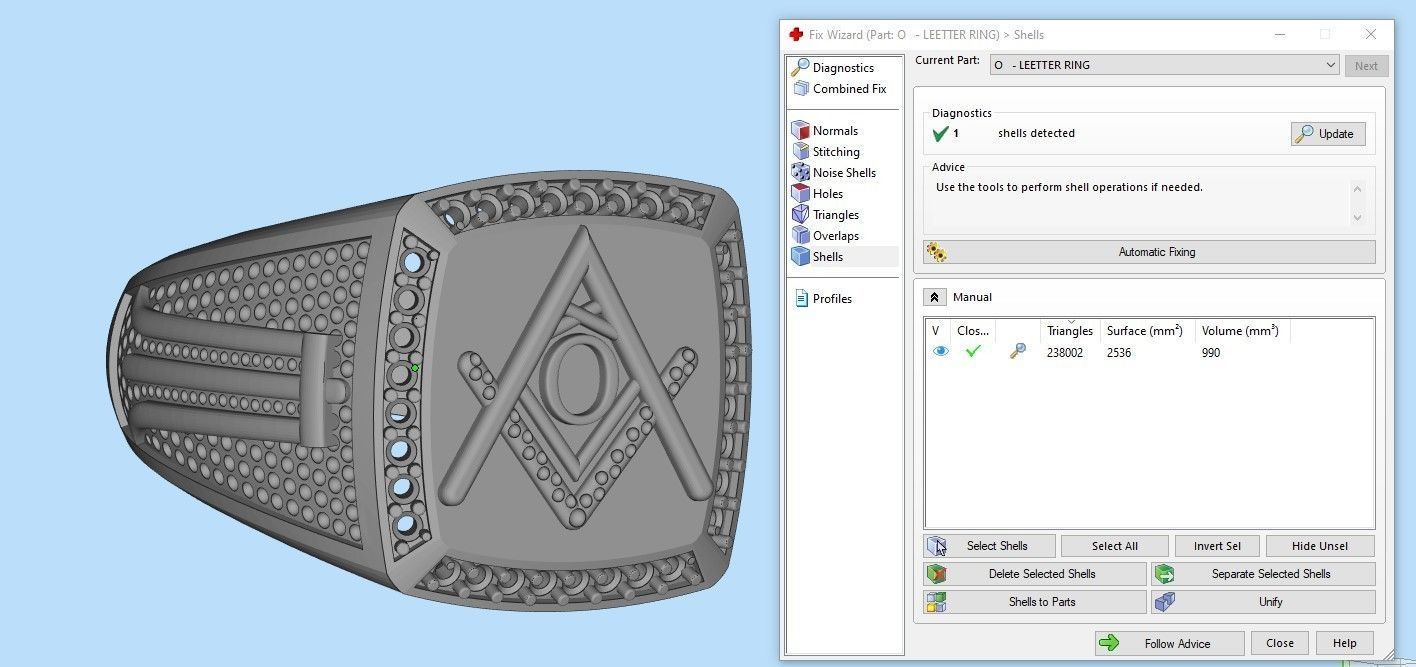
Task: Click the Stitching icon
Action: [800, 151]
